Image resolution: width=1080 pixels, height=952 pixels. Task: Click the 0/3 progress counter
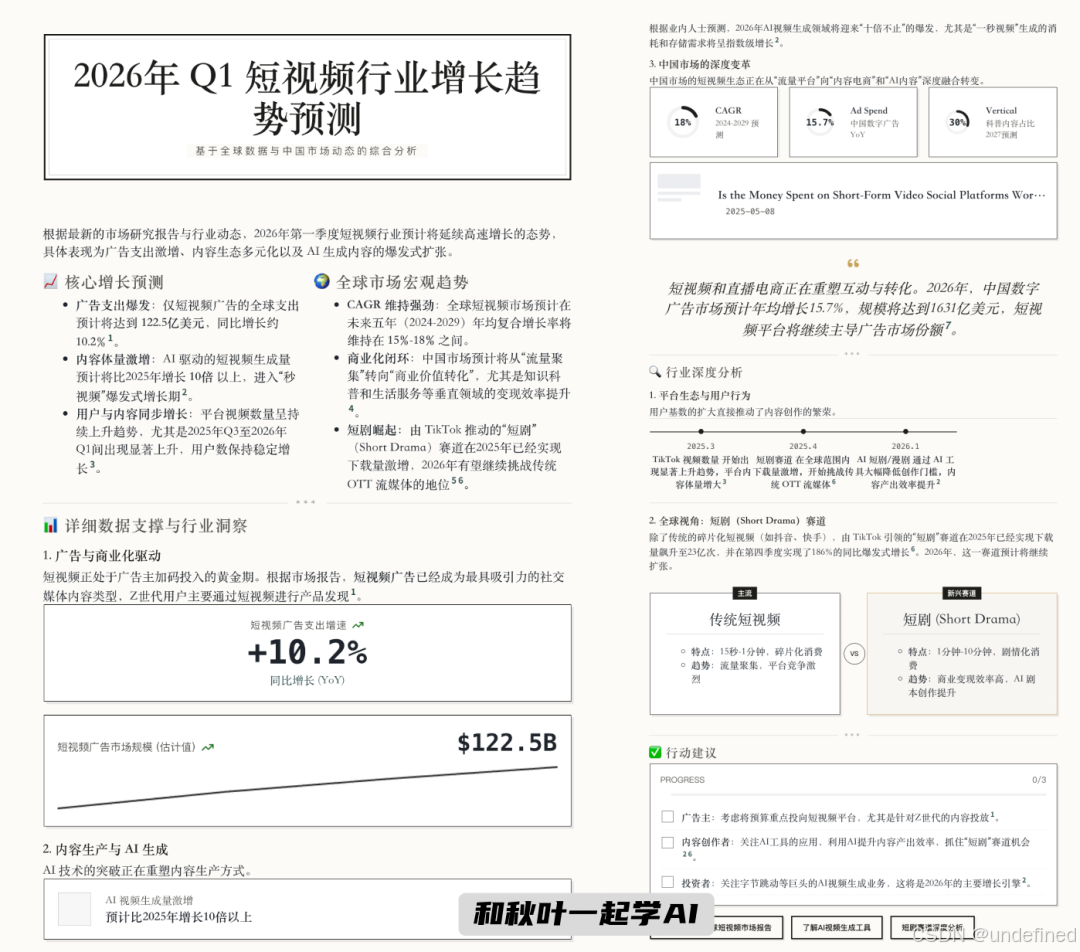(1039, 780)
